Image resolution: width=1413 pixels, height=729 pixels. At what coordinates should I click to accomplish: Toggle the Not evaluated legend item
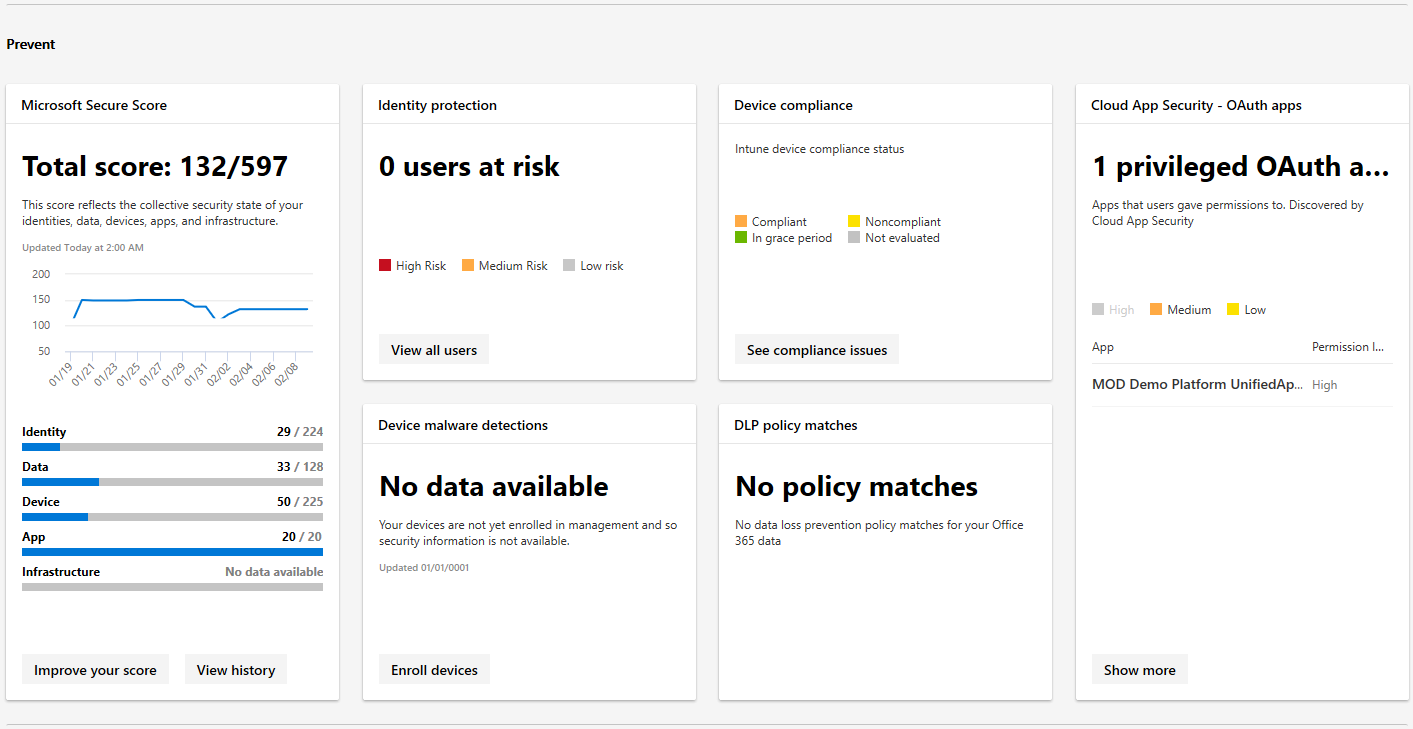894,238
